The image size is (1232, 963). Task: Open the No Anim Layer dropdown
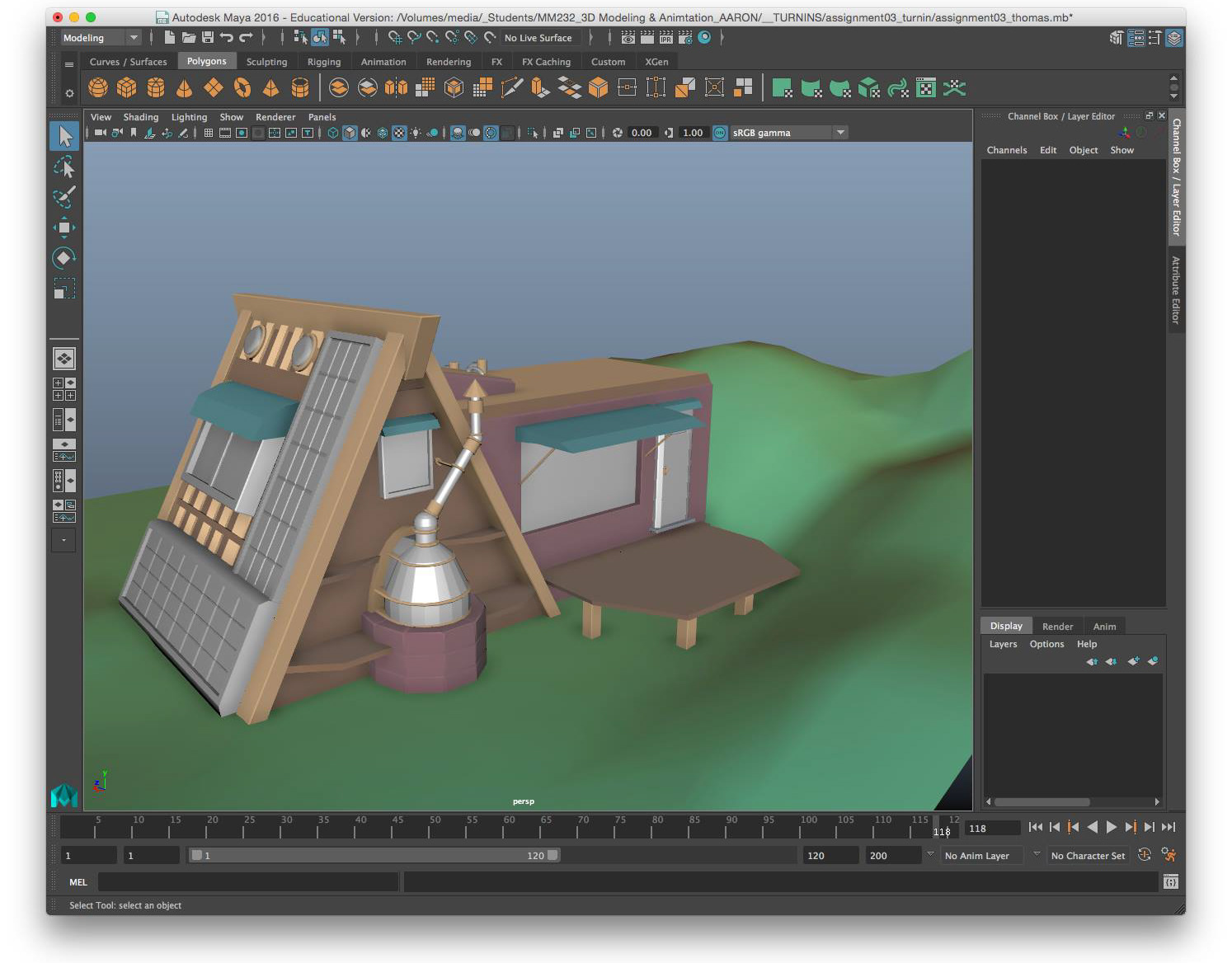pos(981,856)
